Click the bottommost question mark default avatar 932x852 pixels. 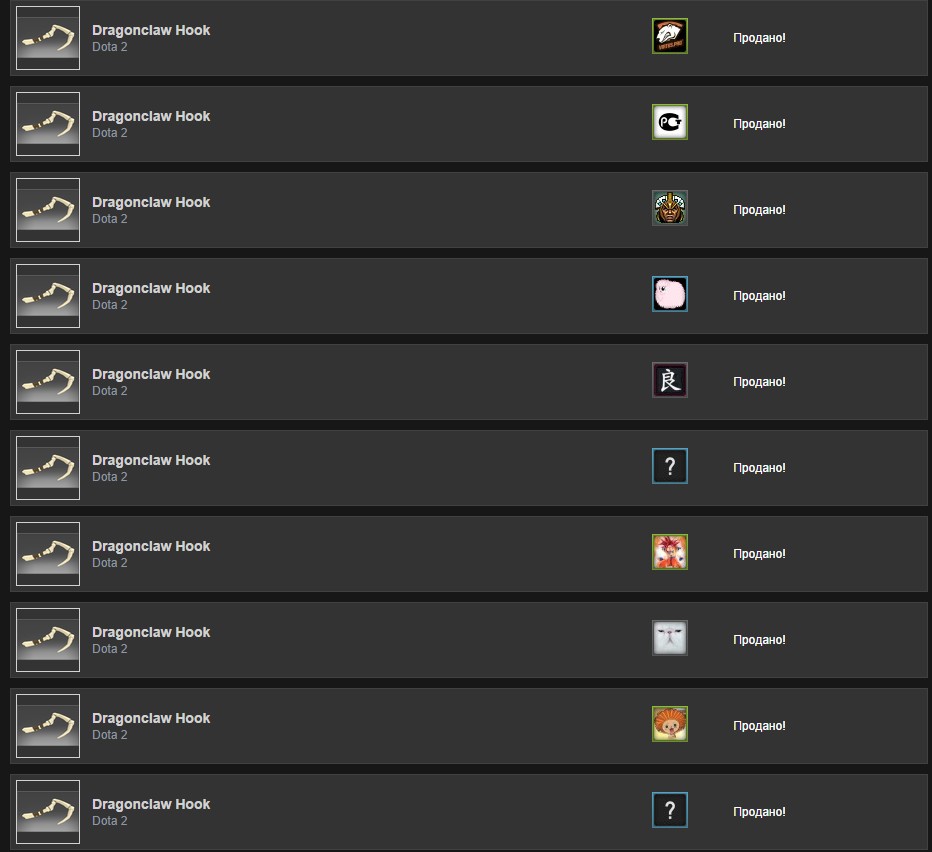point(669,810)
